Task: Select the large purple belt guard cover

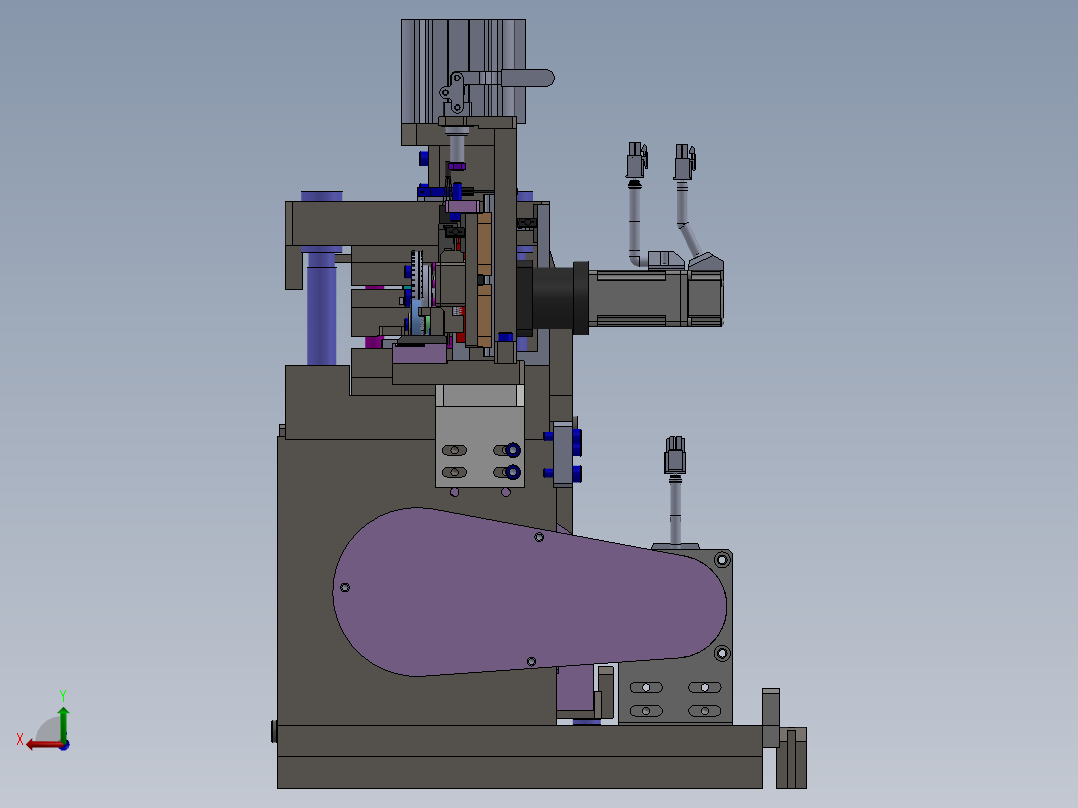Action: click(x=529, y=593)
